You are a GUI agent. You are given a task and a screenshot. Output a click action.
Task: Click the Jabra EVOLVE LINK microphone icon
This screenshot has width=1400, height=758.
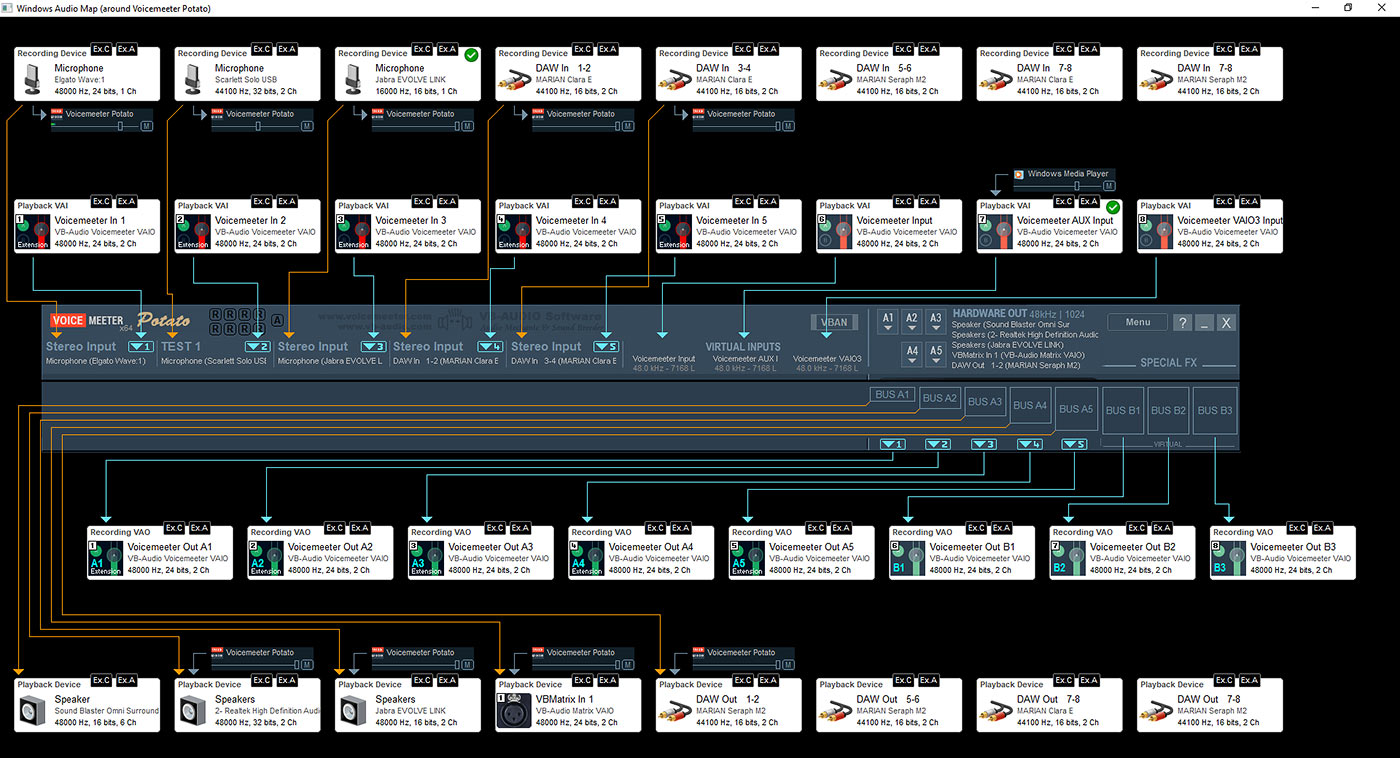(355, 79)
